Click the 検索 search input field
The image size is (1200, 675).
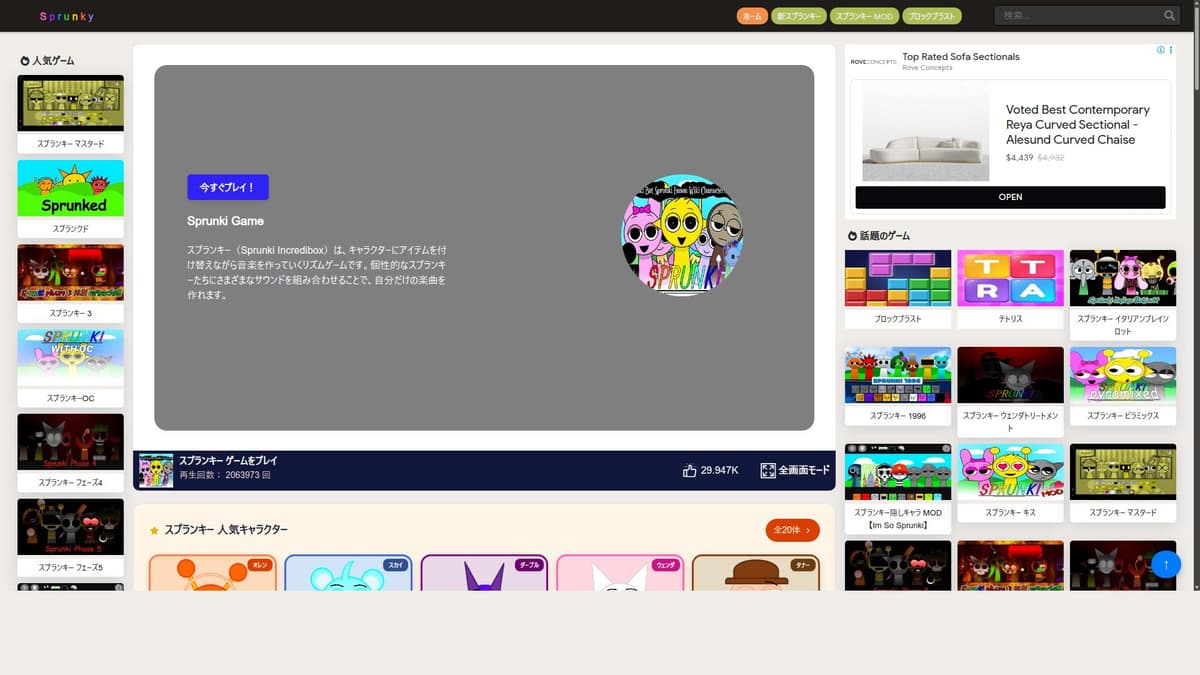point(1078,15)
